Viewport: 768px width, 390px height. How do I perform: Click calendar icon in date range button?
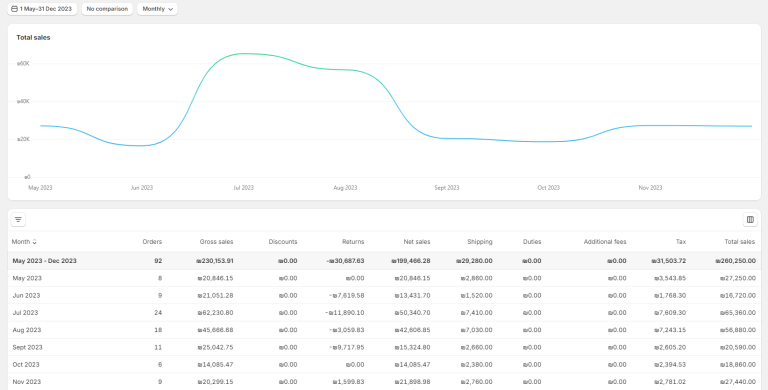point(14,9)
